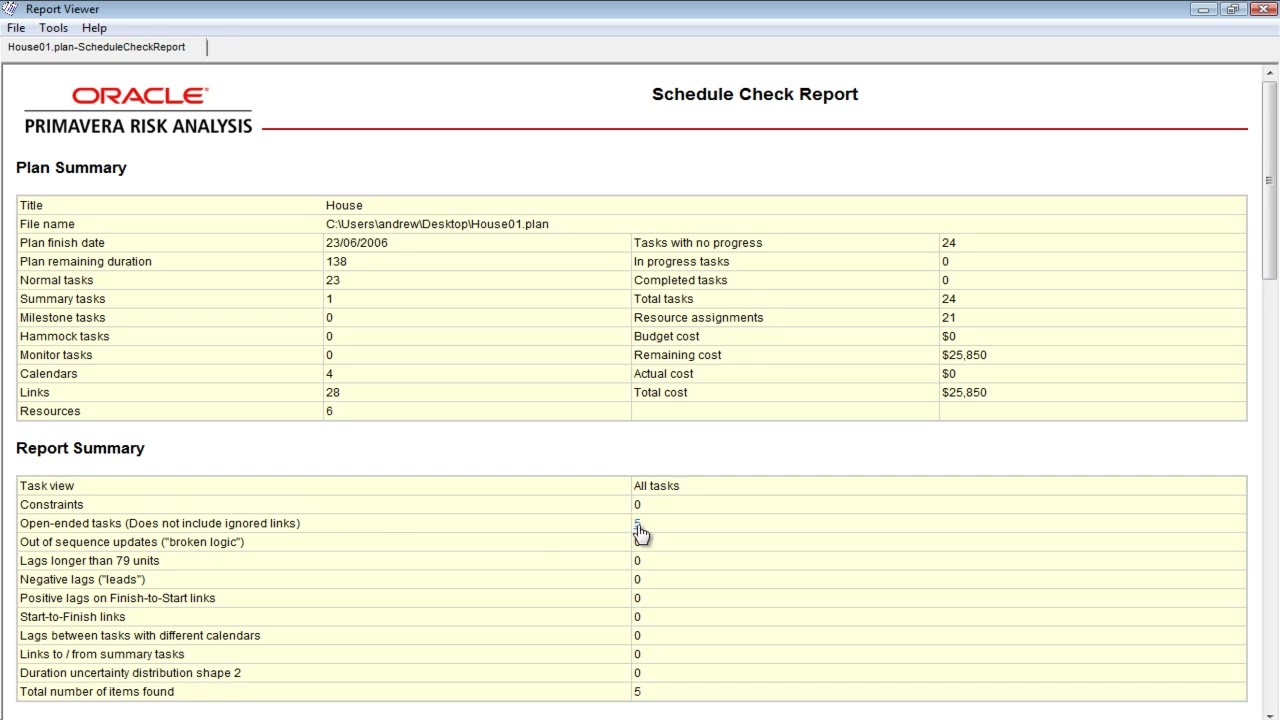Screen dimensions: 1280x720
Task: Restore down the Report Viewer window
Action: [1232, 9]
